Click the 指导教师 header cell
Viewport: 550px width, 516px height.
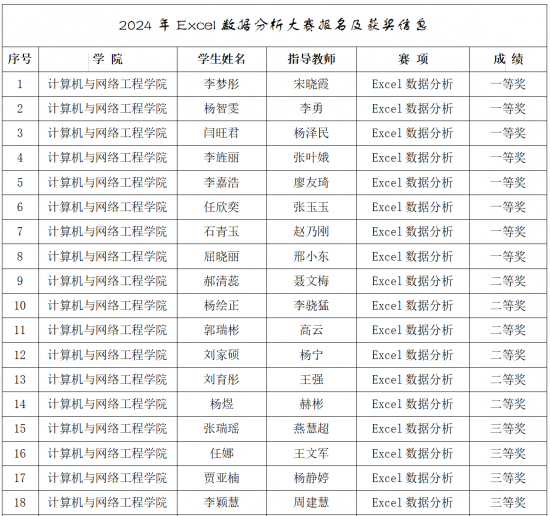[x=311, y=59]
